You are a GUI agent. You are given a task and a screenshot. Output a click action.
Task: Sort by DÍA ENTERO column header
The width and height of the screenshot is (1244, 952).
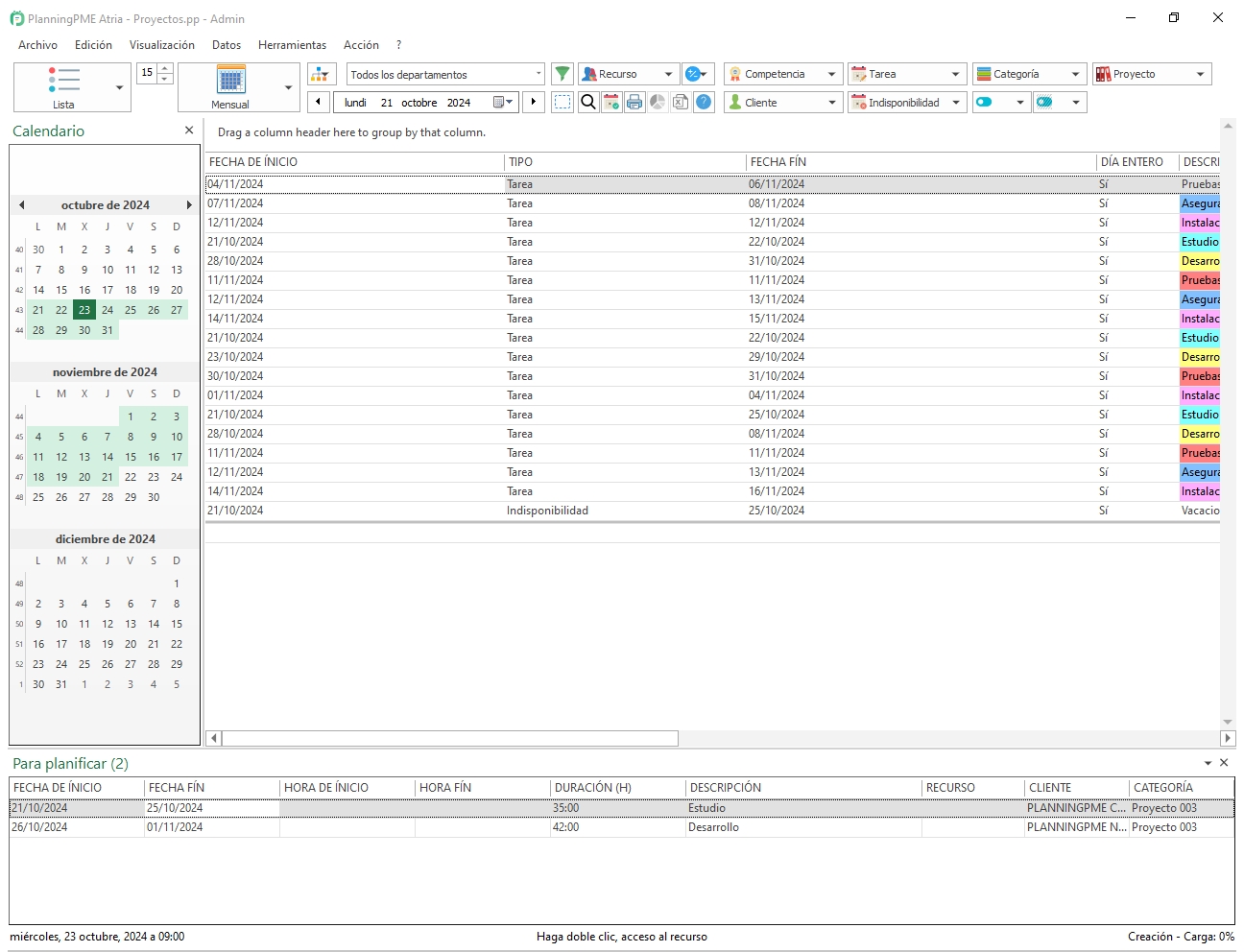coord(1137,162)
